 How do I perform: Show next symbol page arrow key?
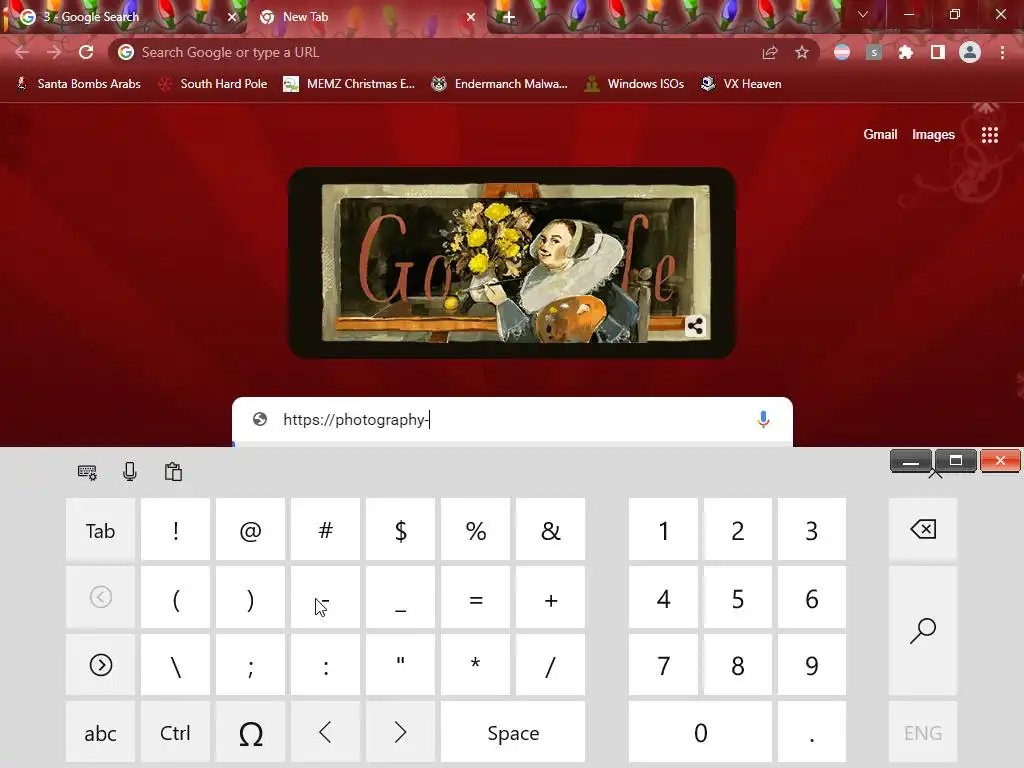pyautogui.click(x=101, y=665)
